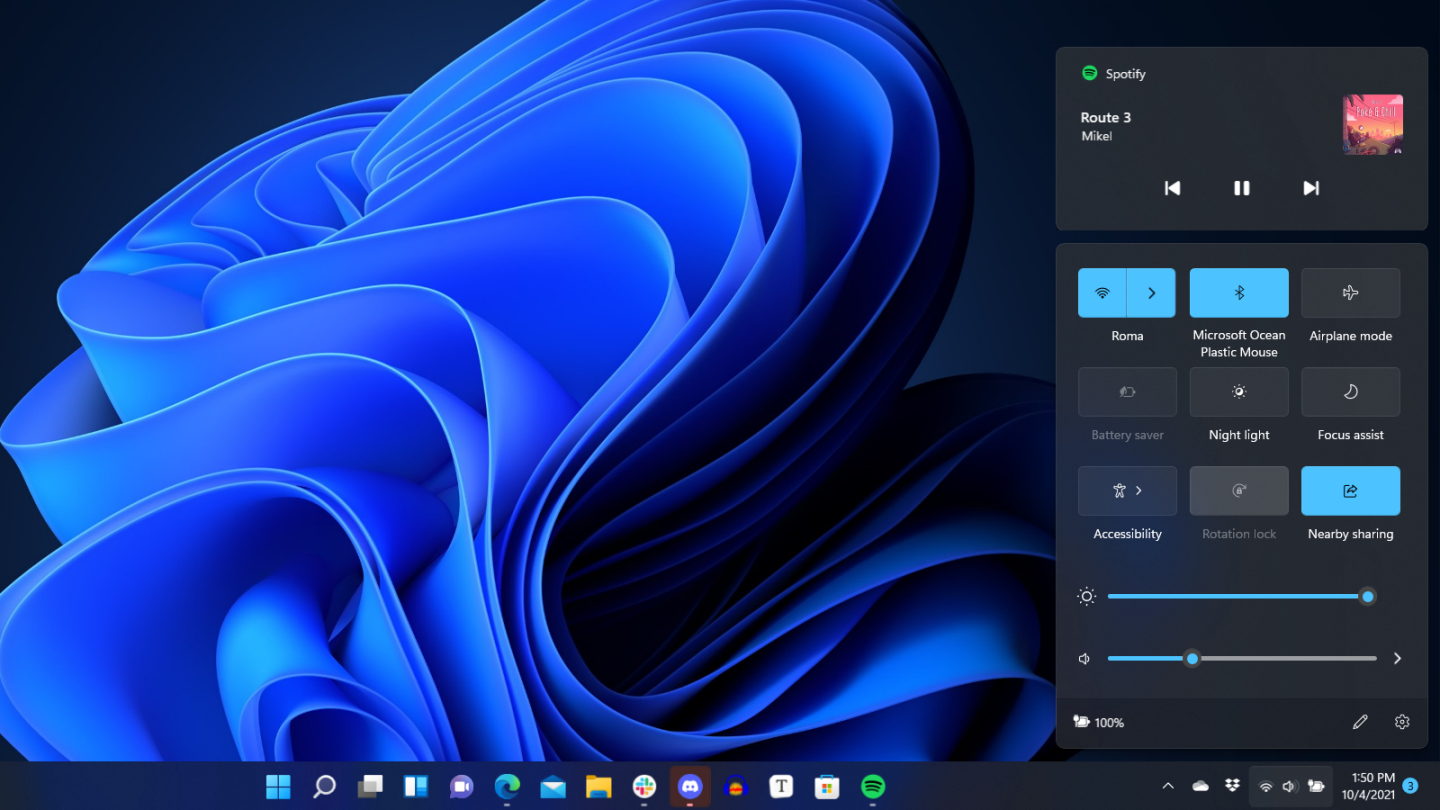
Task: Expand the Accessibility options chevron
Action: click(1140, 491)
